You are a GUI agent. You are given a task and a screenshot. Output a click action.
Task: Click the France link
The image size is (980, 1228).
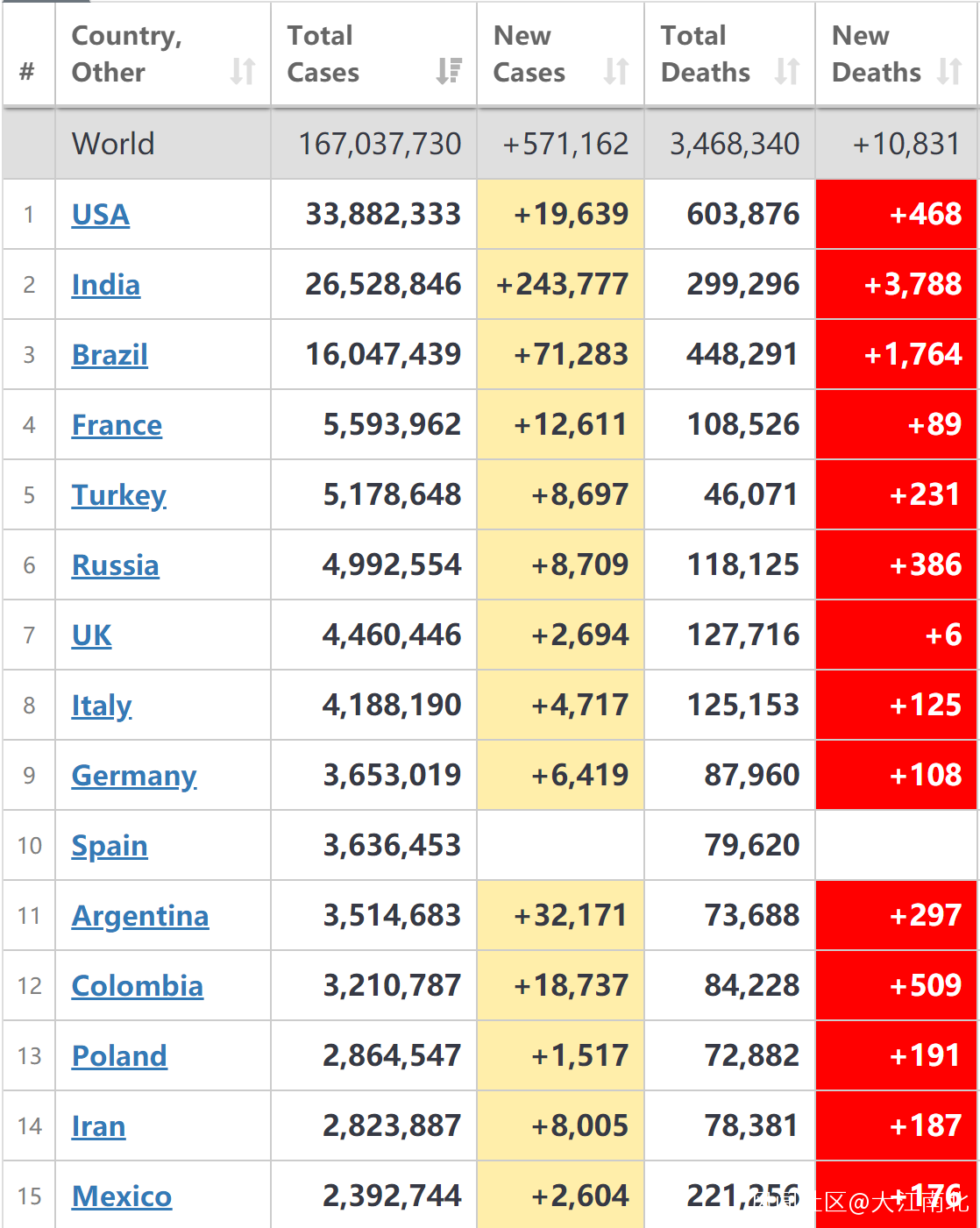point(117,425)
